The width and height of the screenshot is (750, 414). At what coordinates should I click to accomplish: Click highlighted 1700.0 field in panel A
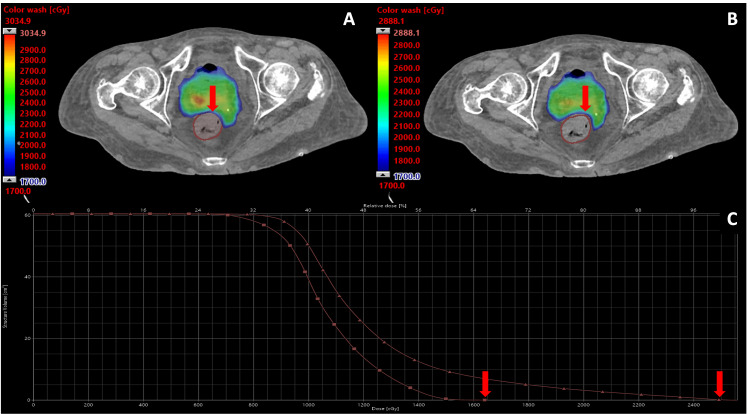coord(33,182)
